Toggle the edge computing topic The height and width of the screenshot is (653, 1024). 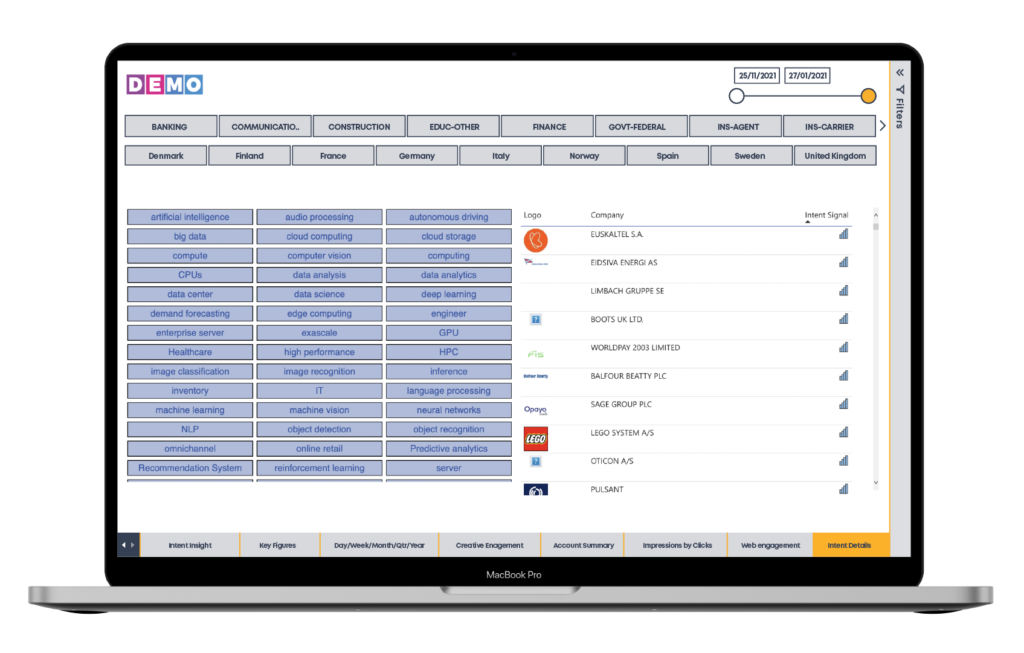click(319, 313)
